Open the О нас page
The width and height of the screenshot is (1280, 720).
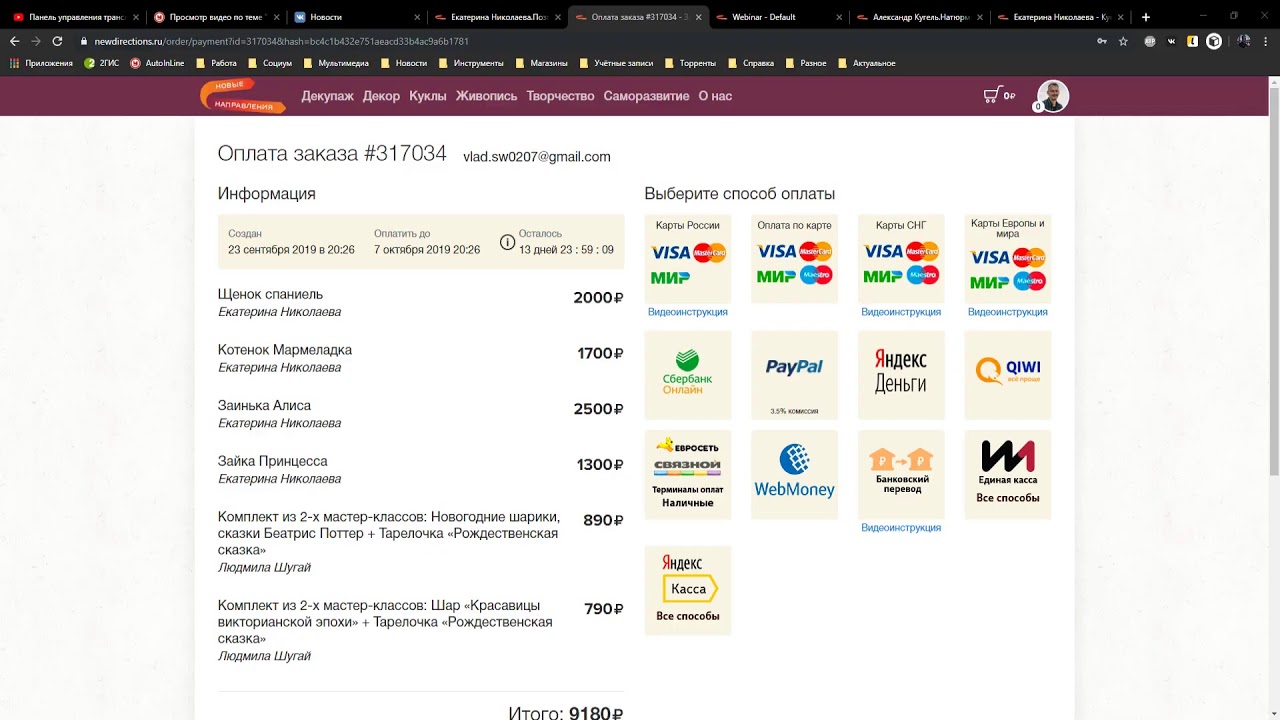coord(715,96)
